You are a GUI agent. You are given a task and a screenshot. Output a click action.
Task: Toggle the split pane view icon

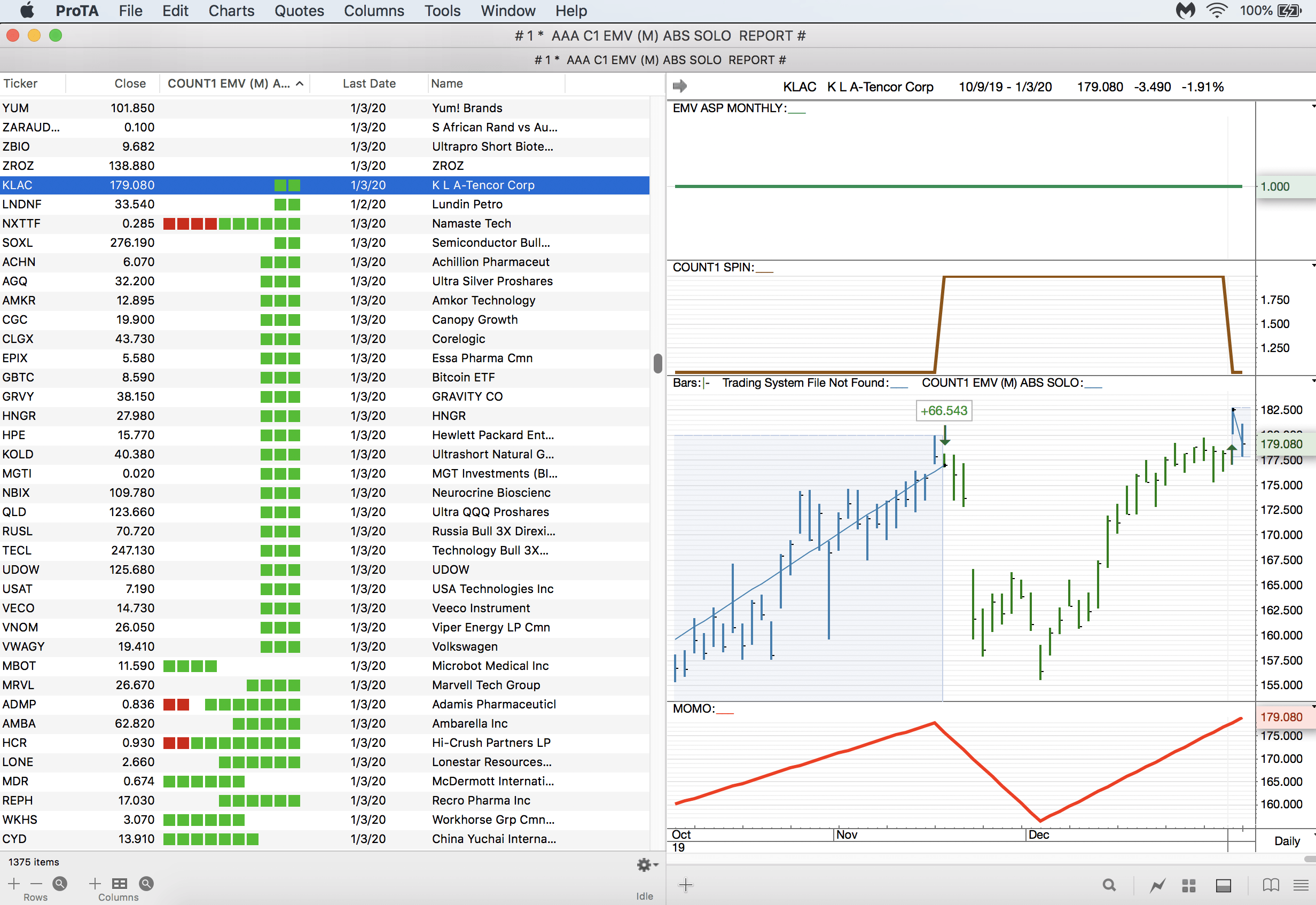[x=1224, y=885]
